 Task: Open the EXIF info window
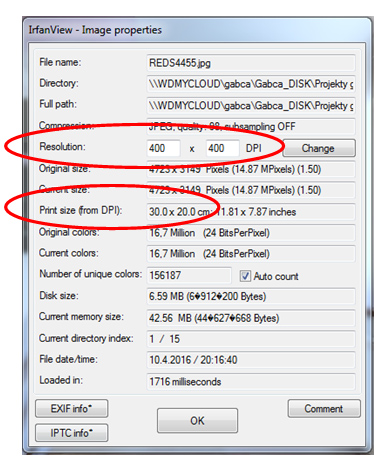(x=71, y=408)
